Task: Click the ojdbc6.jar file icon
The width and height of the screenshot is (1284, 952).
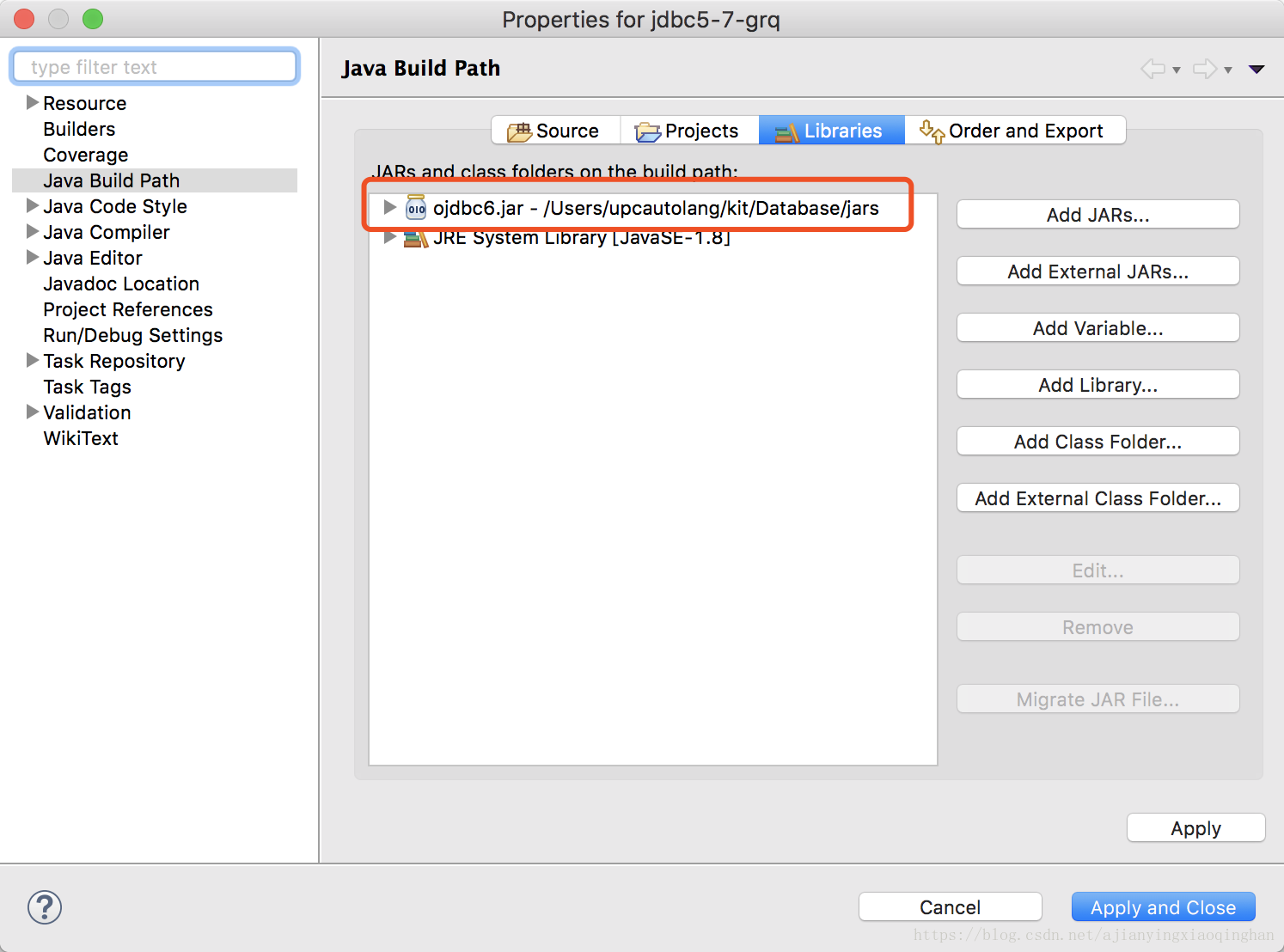Action: (x=416, y=207)
